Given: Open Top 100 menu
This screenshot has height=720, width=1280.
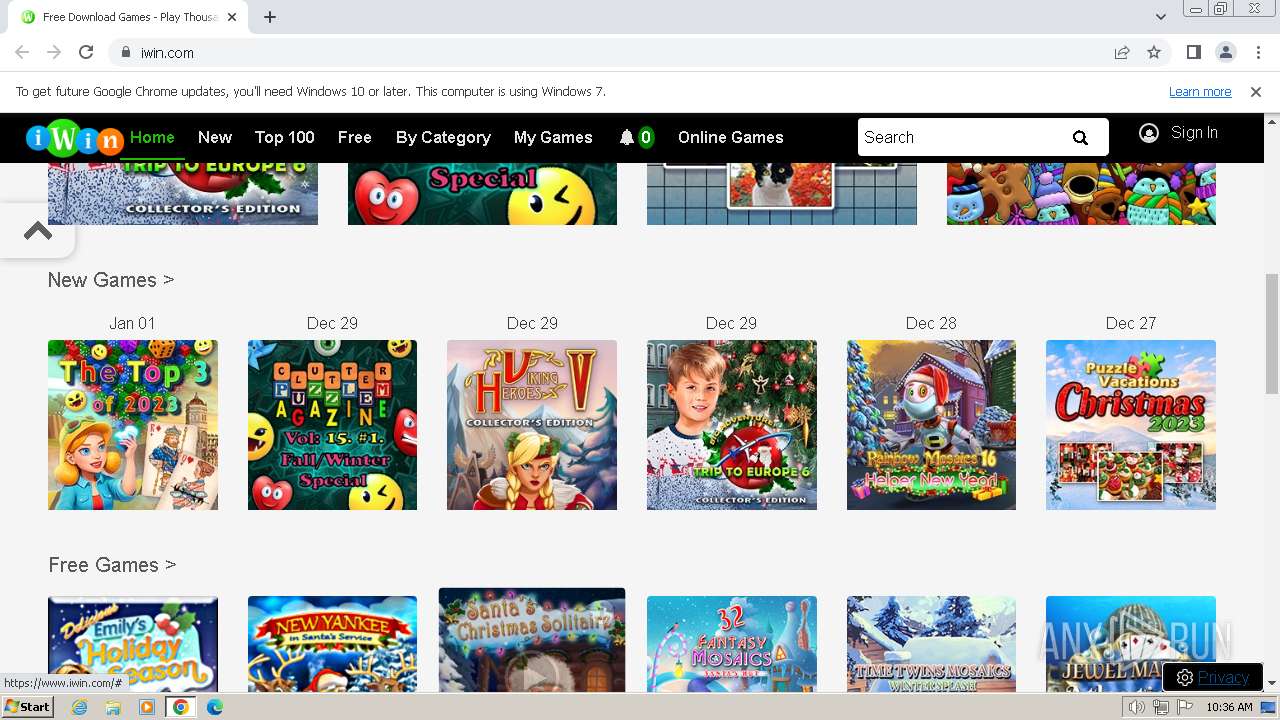Looking at the screenshot, I should coord(285,138).
